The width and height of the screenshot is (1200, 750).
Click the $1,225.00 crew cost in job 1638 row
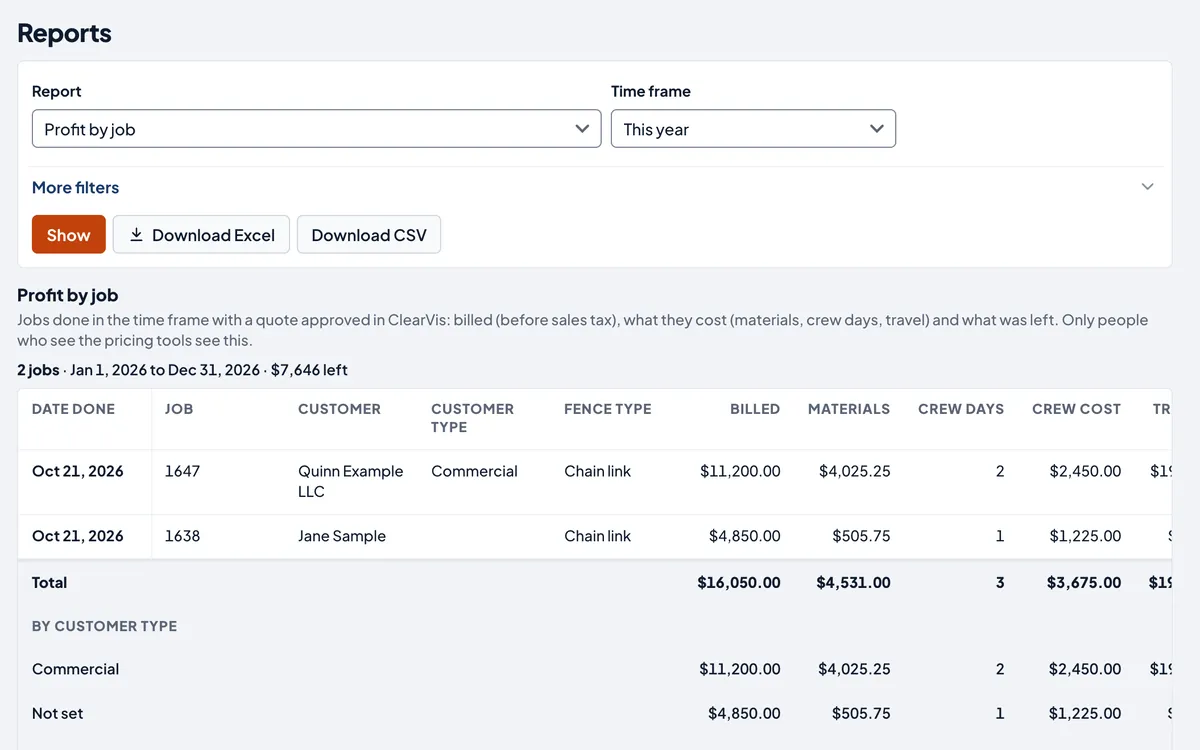[1085, 536]
